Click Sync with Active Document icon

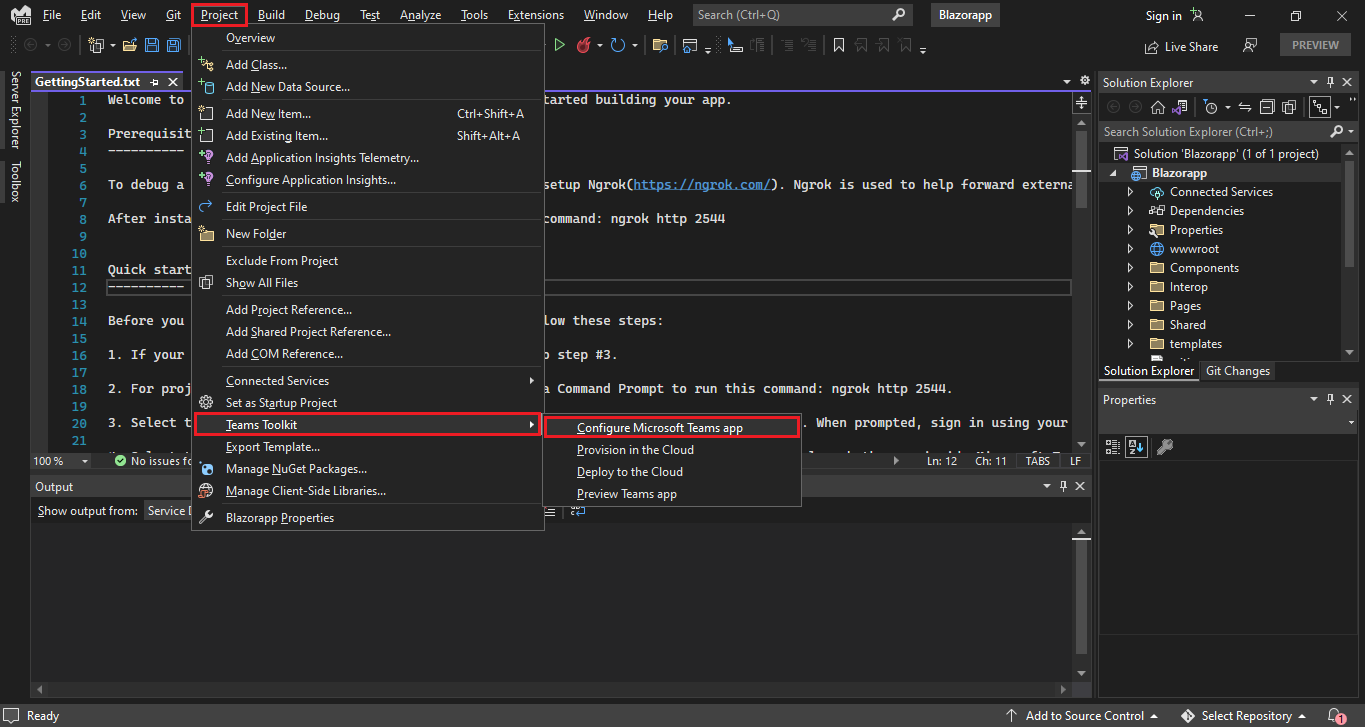1245,107
